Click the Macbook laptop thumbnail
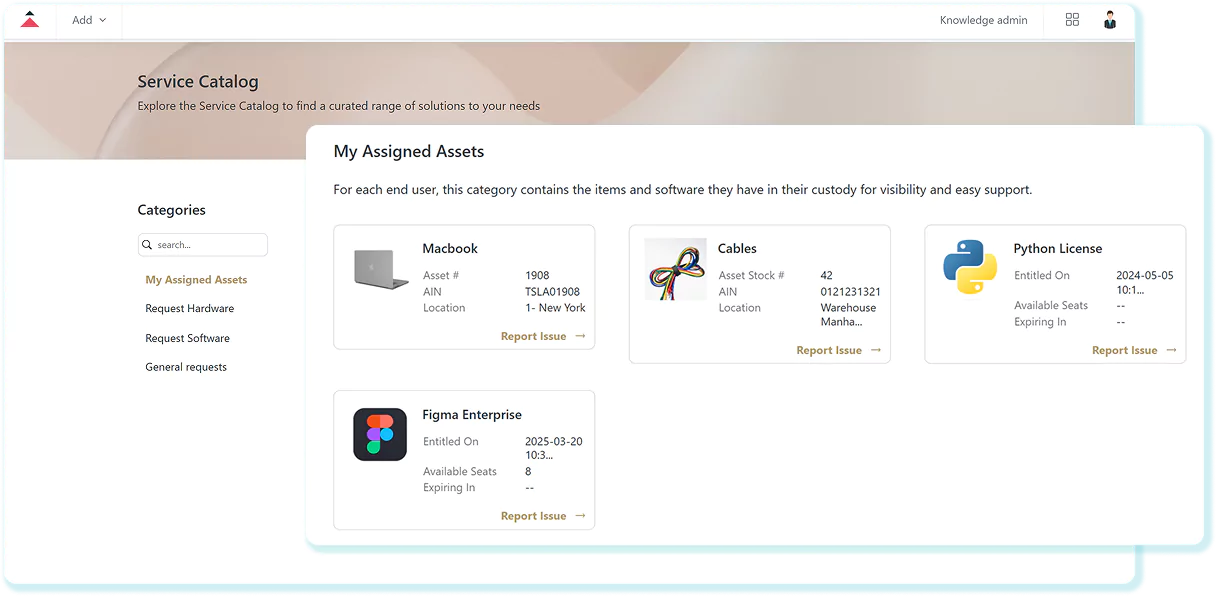 pyautogui.click(x=381, y=269)
